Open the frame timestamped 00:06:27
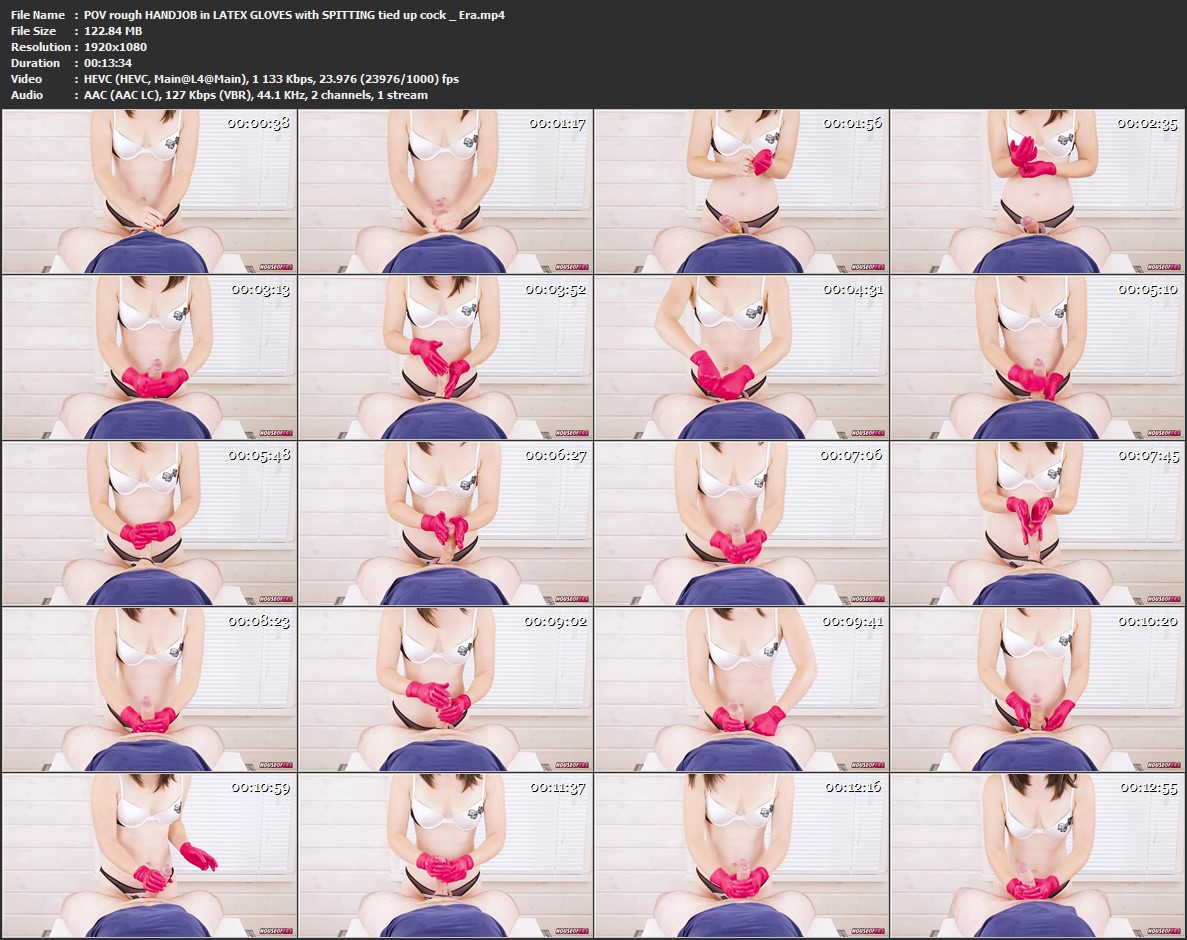Viewport: 1187px width, 940px height. click(445, 523)
